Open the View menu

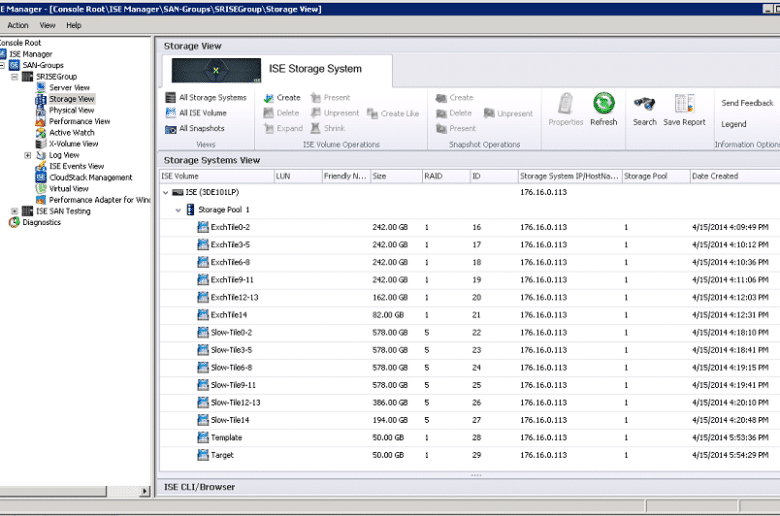pyautogui.click(x=47, y=25)
